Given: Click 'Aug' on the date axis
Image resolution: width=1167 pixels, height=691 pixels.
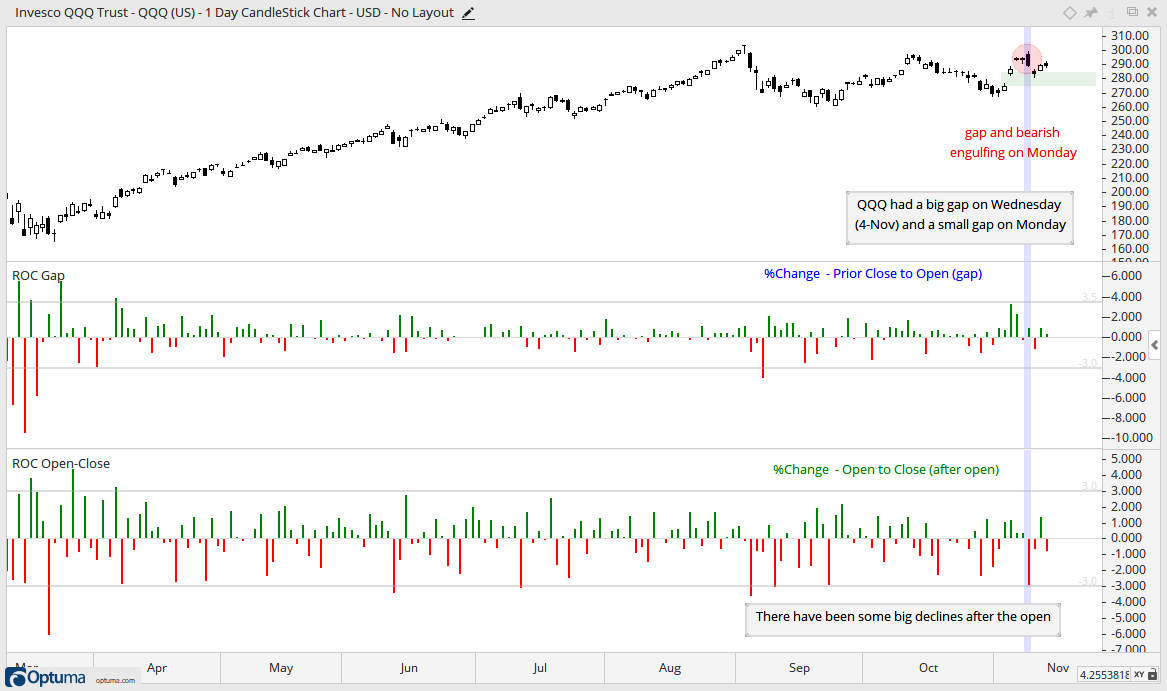Looking at the screenshot, I should click(x=670, y=668).
